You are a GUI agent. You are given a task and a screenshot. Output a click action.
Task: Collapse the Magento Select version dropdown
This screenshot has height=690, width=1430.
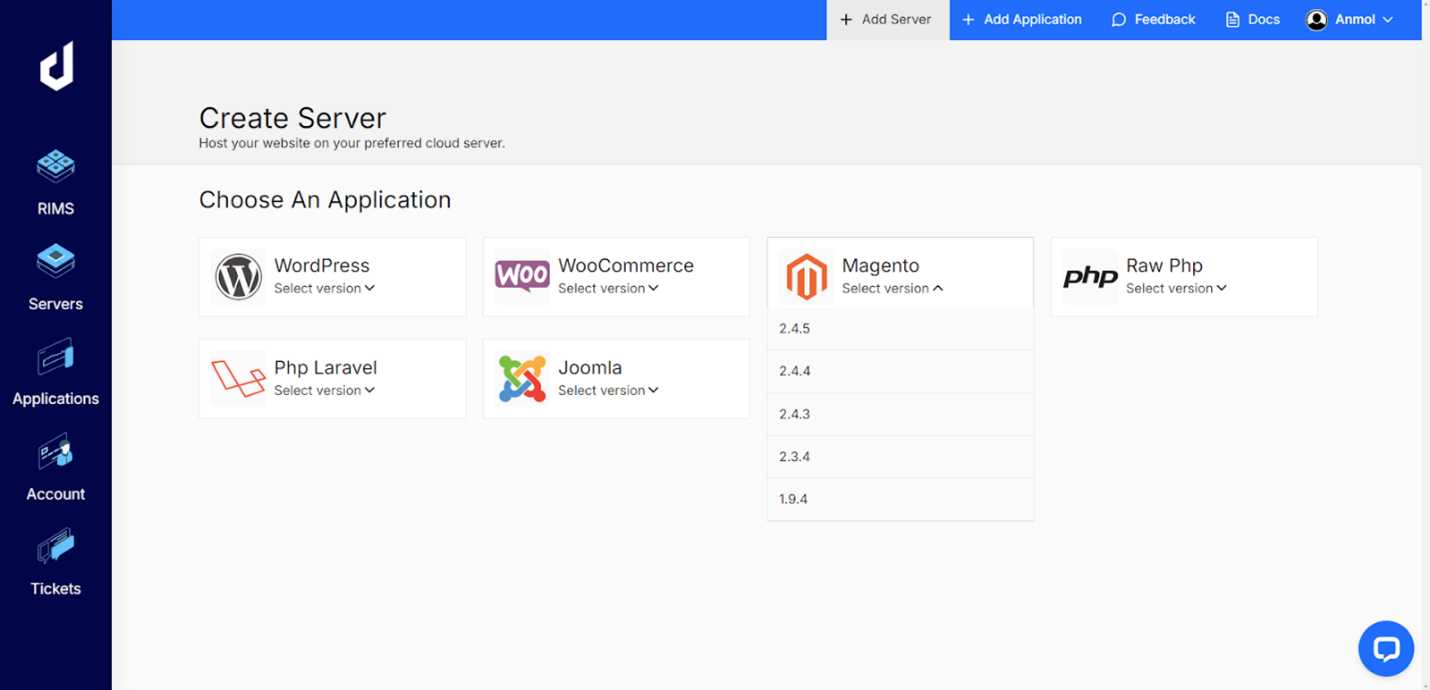pyautogui.click(x=893, y=288)
